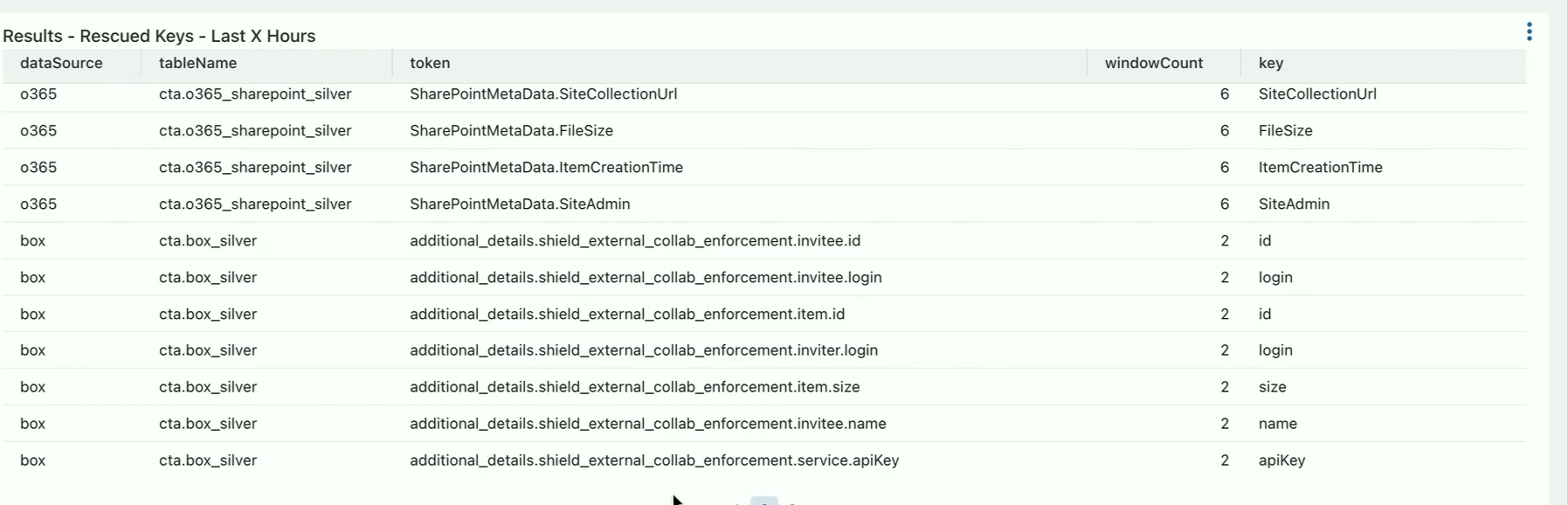
Task: Sort by the token column header
Action: coord(430,63)
